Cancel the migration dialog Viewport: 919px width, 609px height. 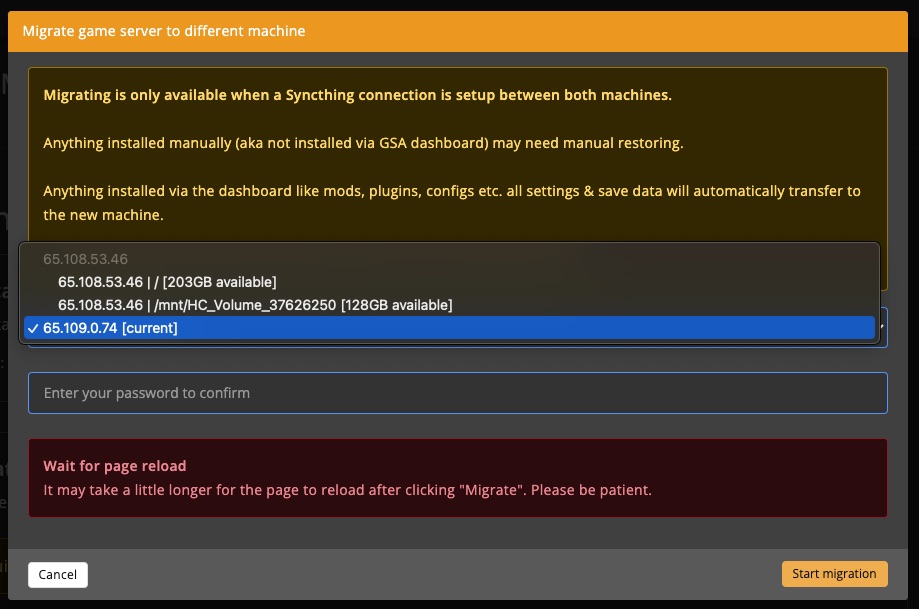pos(57,574)
